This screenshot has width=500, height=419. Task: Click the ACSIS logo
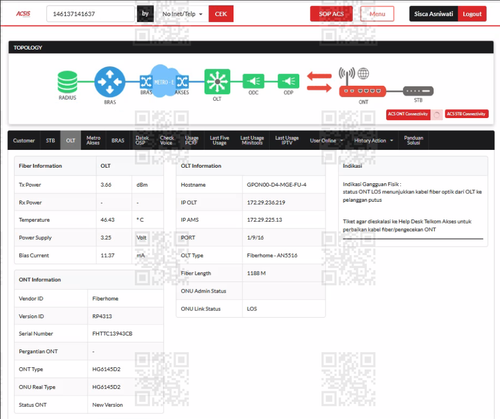23,14
